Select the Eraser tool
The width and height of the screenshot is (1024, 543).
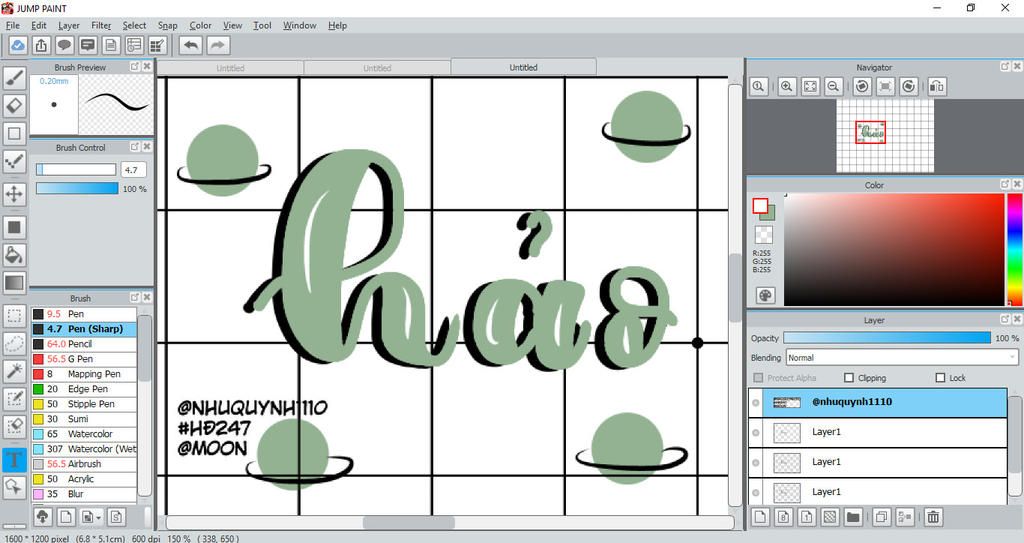click(x=14, y=105)
